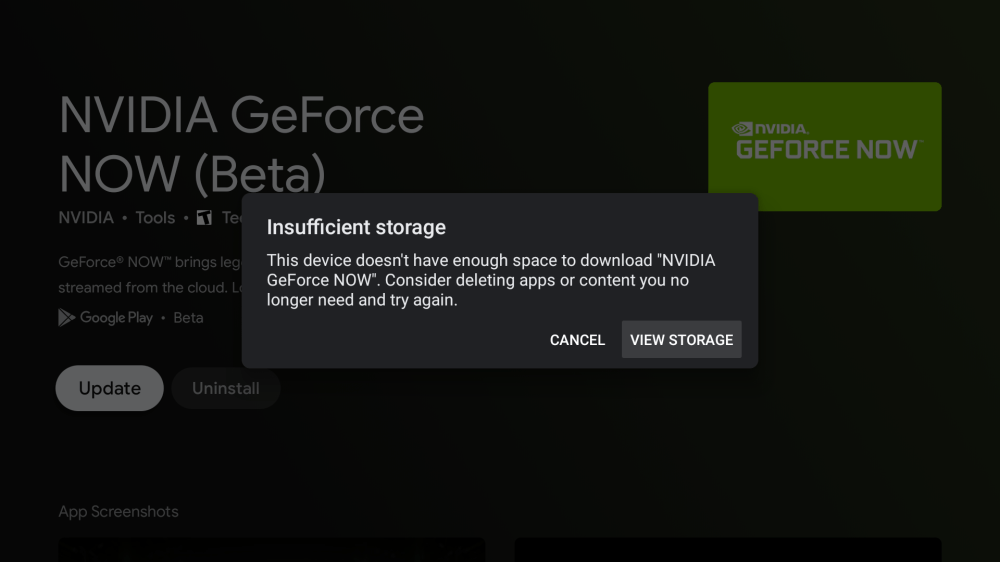Open the NVIDIA developer name link
The width and height of the screenshot is (1000, 562).
pos(86,218)
